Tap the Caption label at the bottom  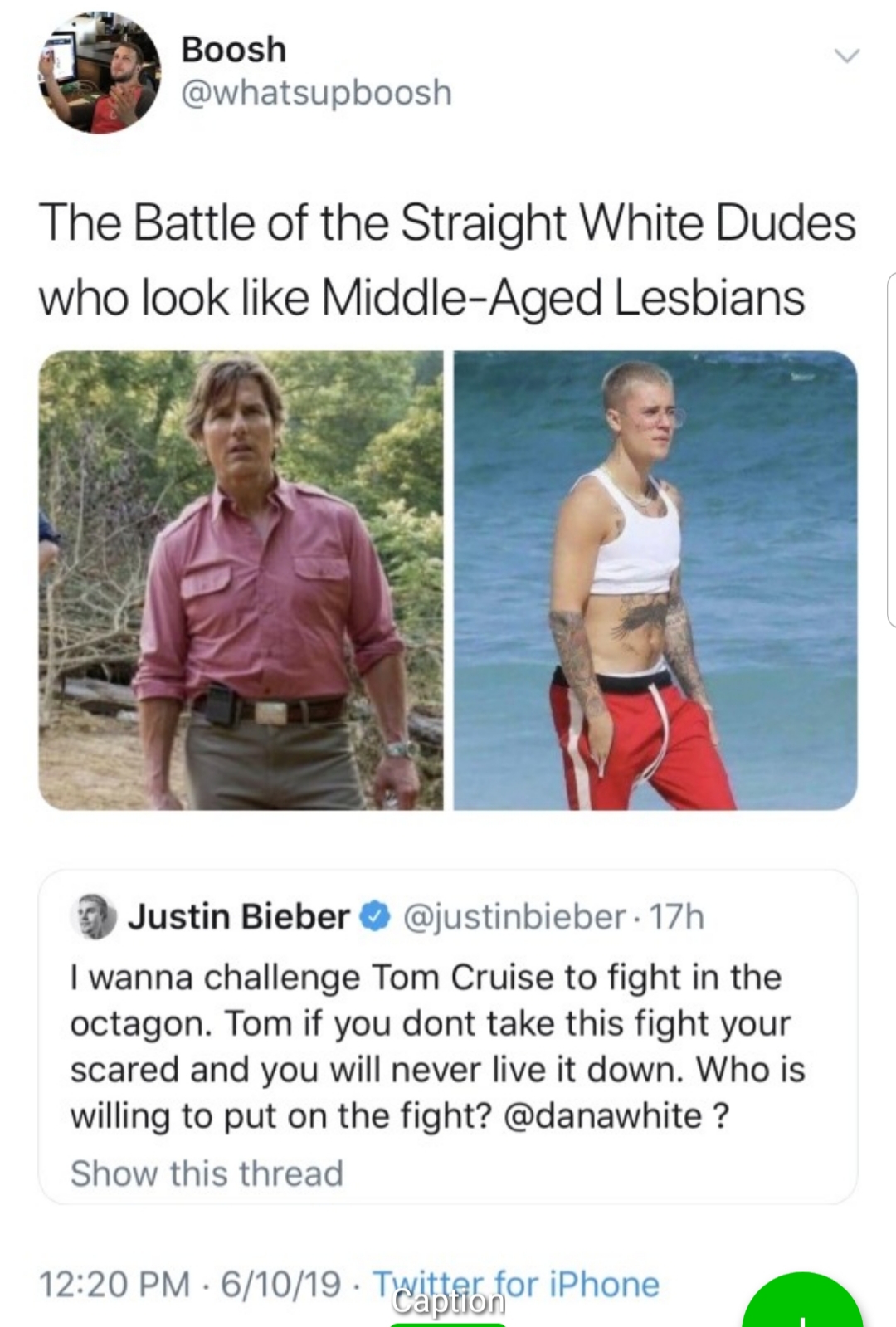pos(448,1301)
